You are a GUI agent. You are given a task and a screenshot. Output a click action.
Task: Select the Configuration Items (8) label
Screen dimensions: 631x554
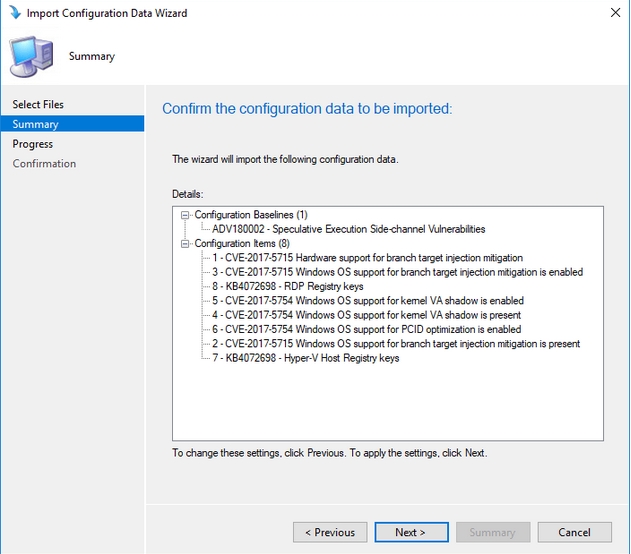tap(240, 244)
